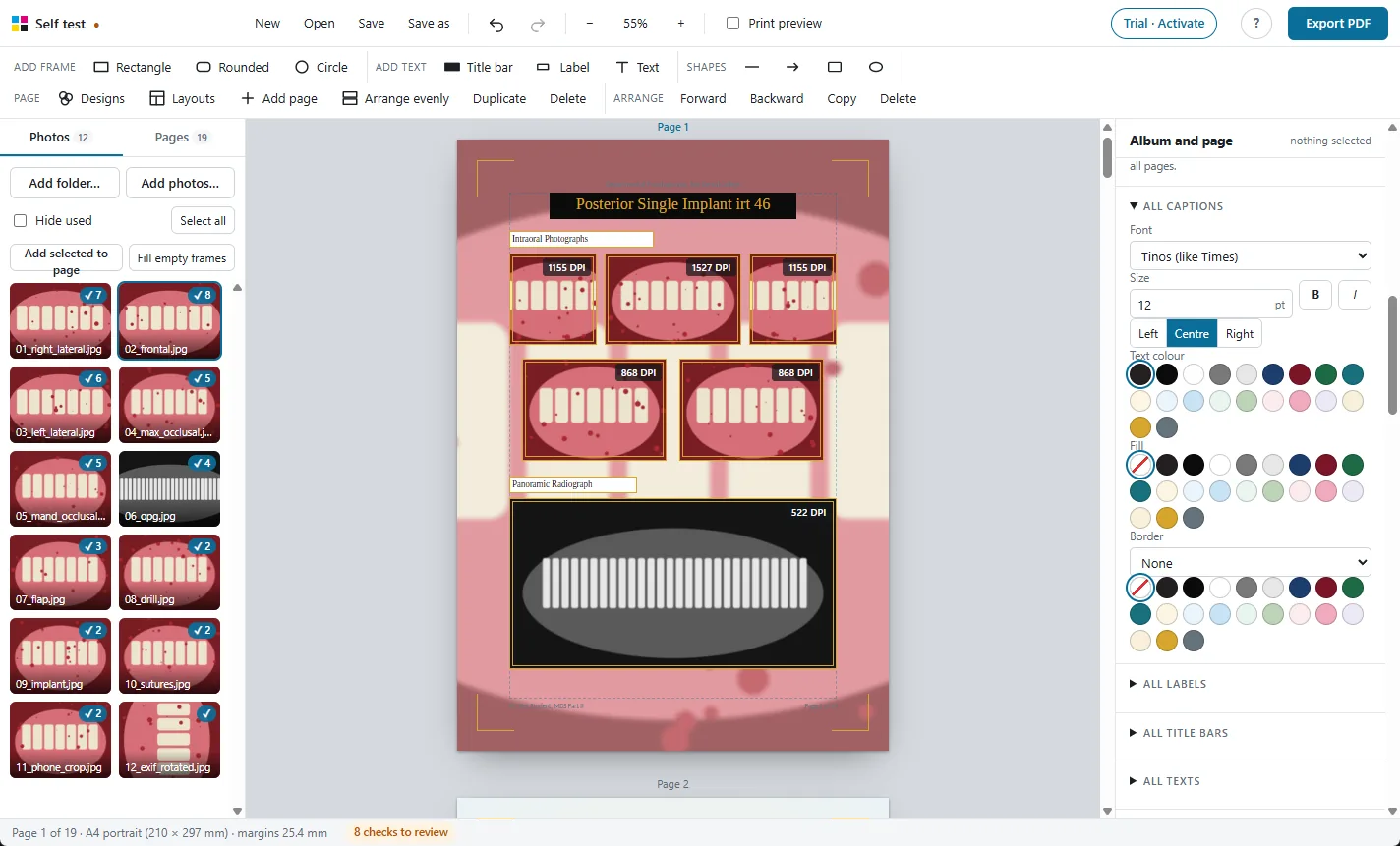Image resolution: width=1400 pixels, height=846 pixels.
Task: Toggle bold caption formatting
Action: coord(1315,295)
